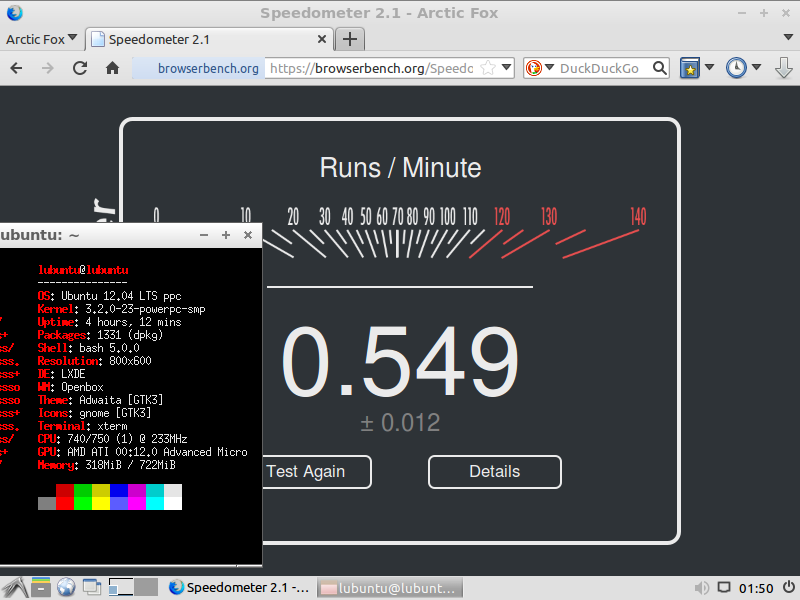The width and height of the screenshot is (800, 600).
Task: Open the Arctic Fox application menu
Action: pyautogui.click(x=41, y=39)
